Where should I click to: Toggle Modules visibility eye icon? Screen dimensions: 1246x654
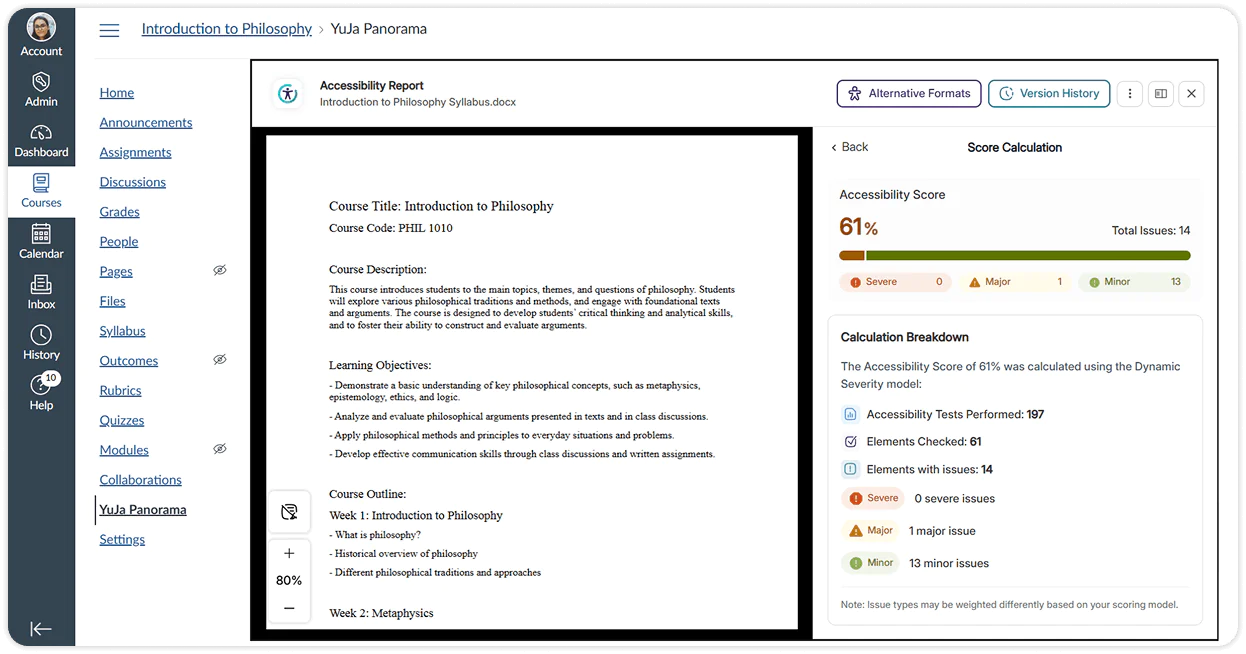click(220, 449)
